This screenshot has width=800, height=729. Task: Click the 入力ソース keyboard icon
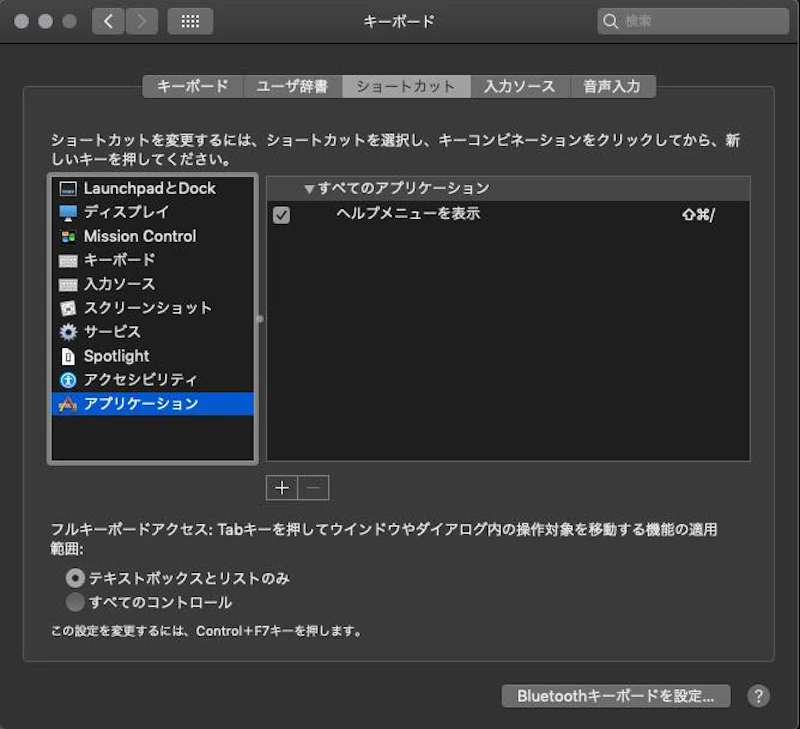[x=68, y=285]
